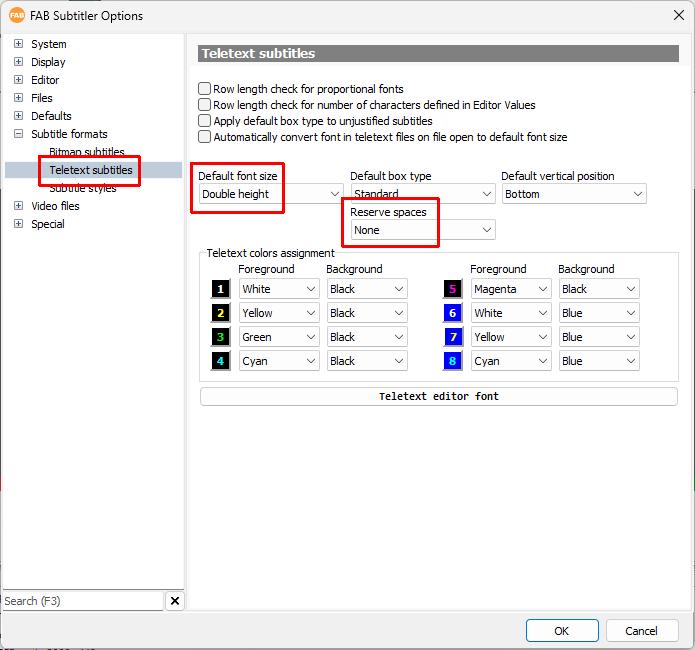Confirm options with the OK button
This screenshot has width=695, height=650.
562,630
